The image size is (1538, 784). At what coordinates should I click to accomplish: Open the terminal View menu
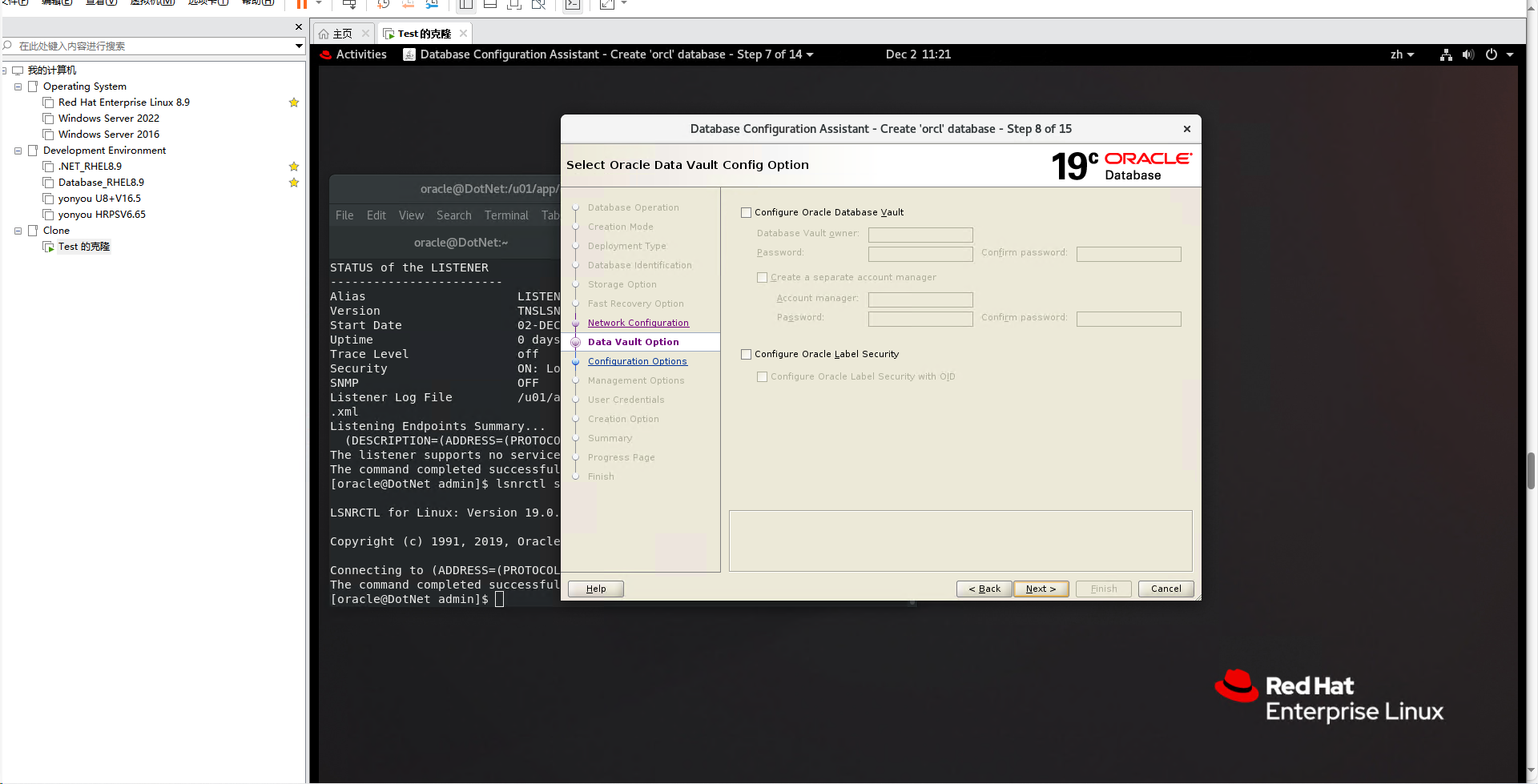411,215
